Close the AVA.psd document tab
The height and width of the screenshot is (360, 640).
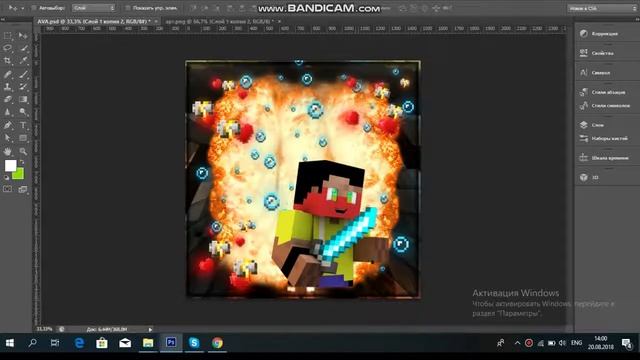pos(156,21)
